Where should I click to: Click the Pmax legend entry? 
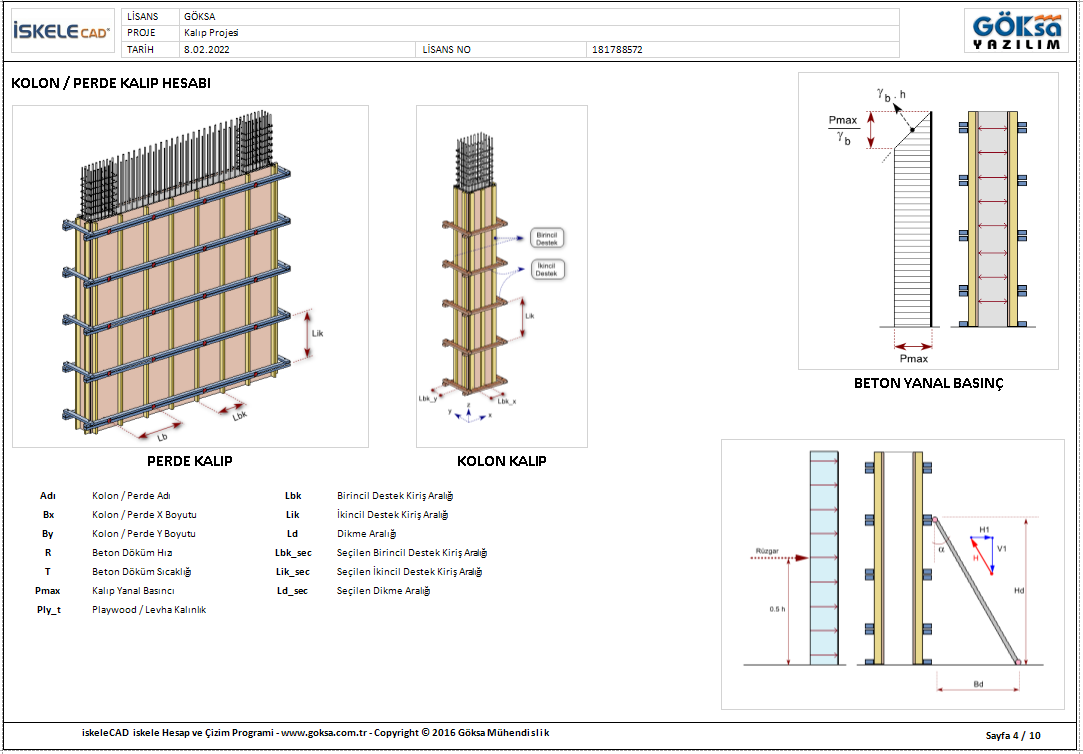48,591
